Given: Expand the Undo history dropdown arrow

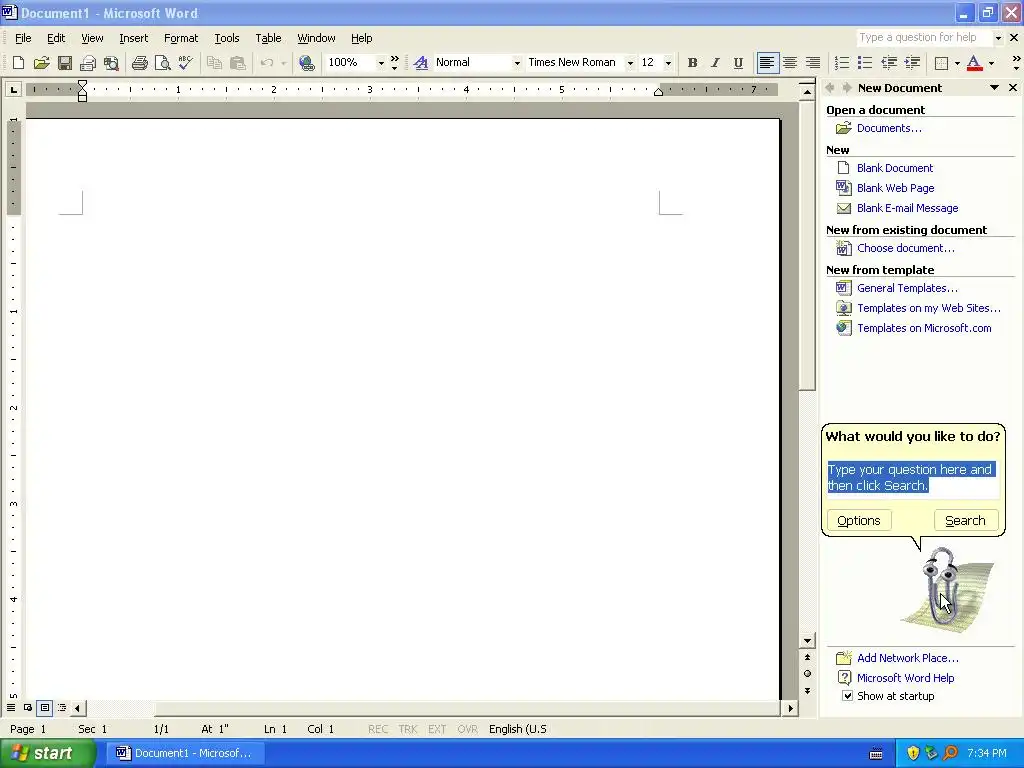Looking at the screenshot, I should [283, 63].
